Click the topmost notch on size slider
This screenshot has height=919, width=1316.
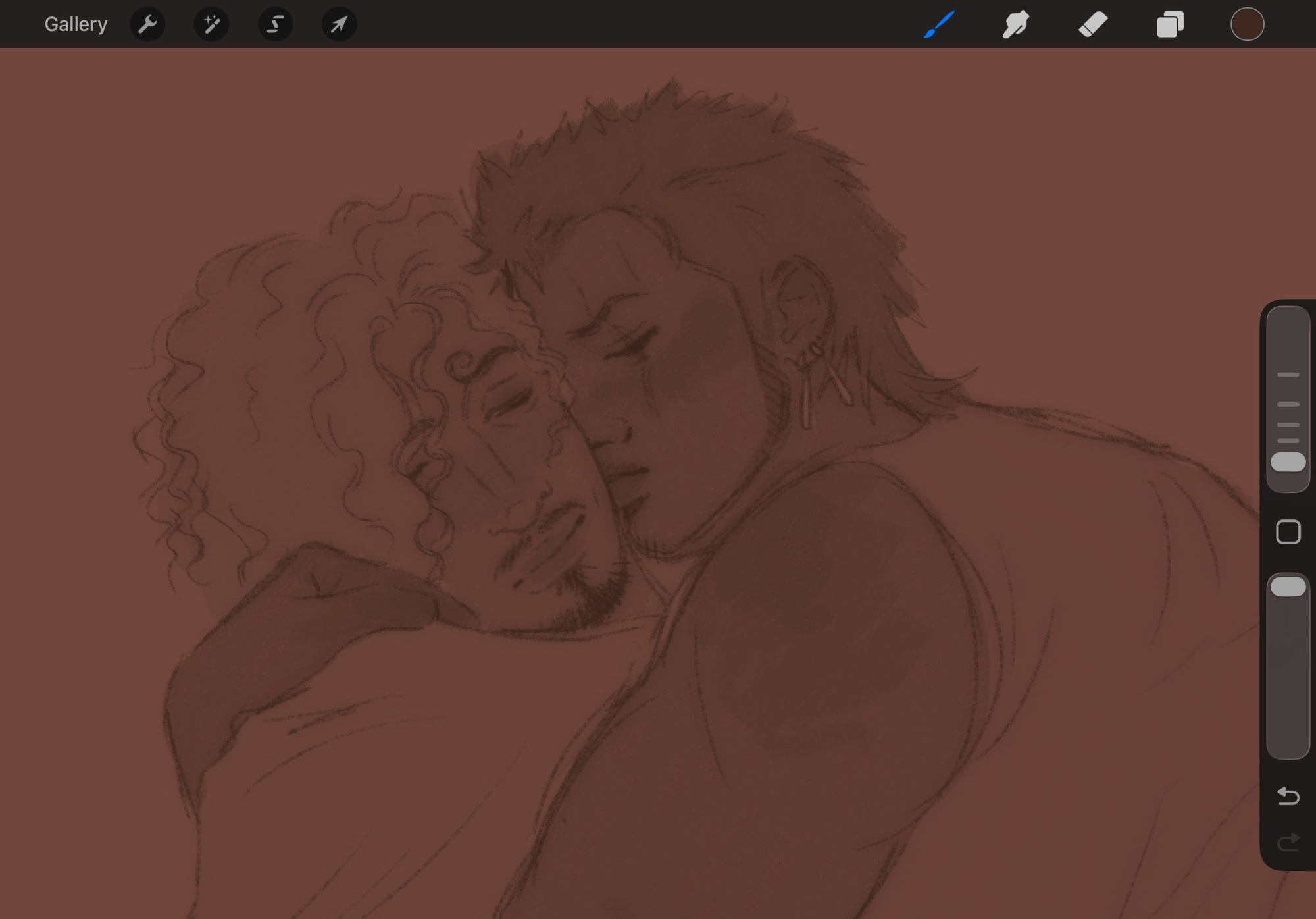1288,375
